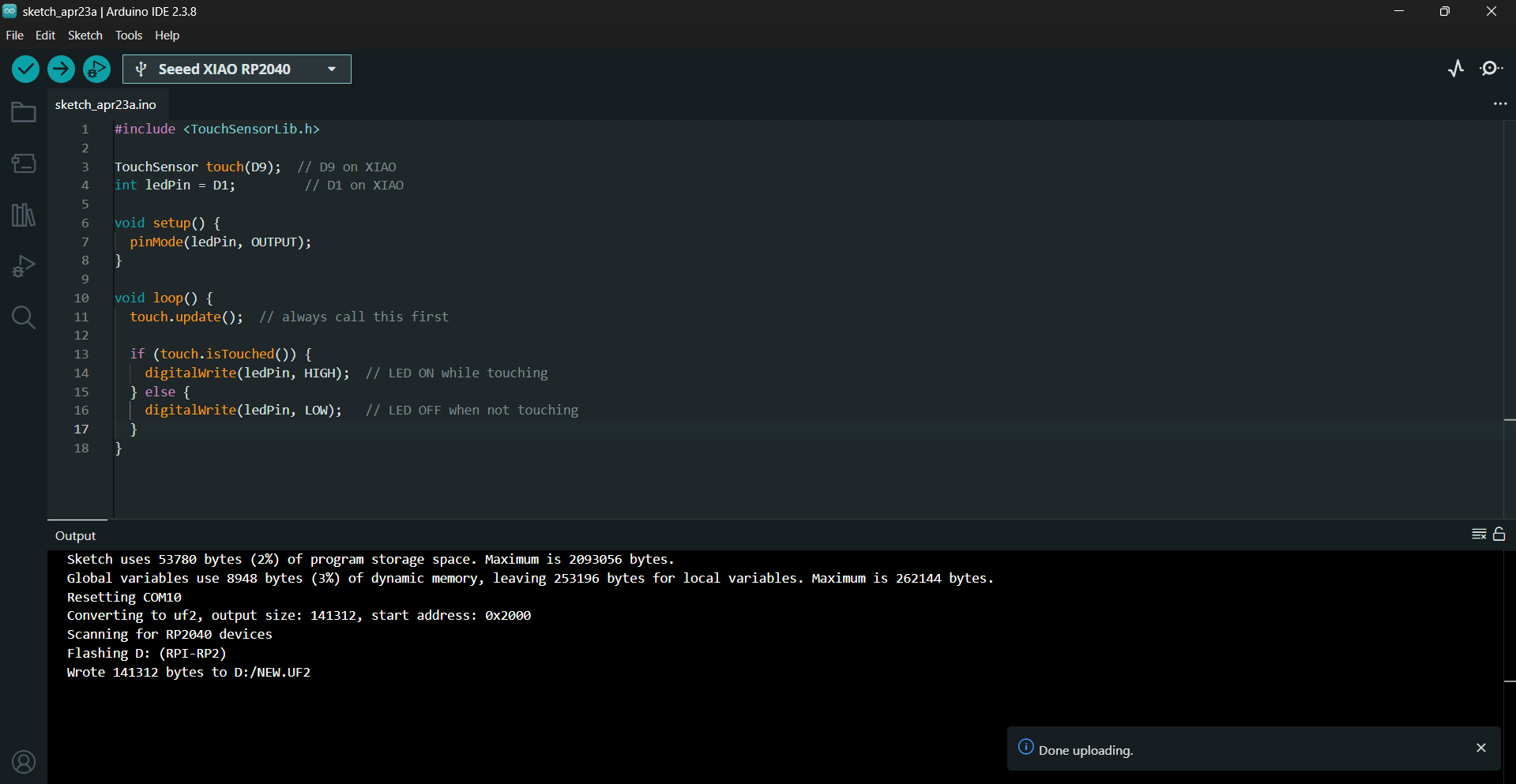Open the user account profile icon

pyautogui.click(x=24, y=762)
